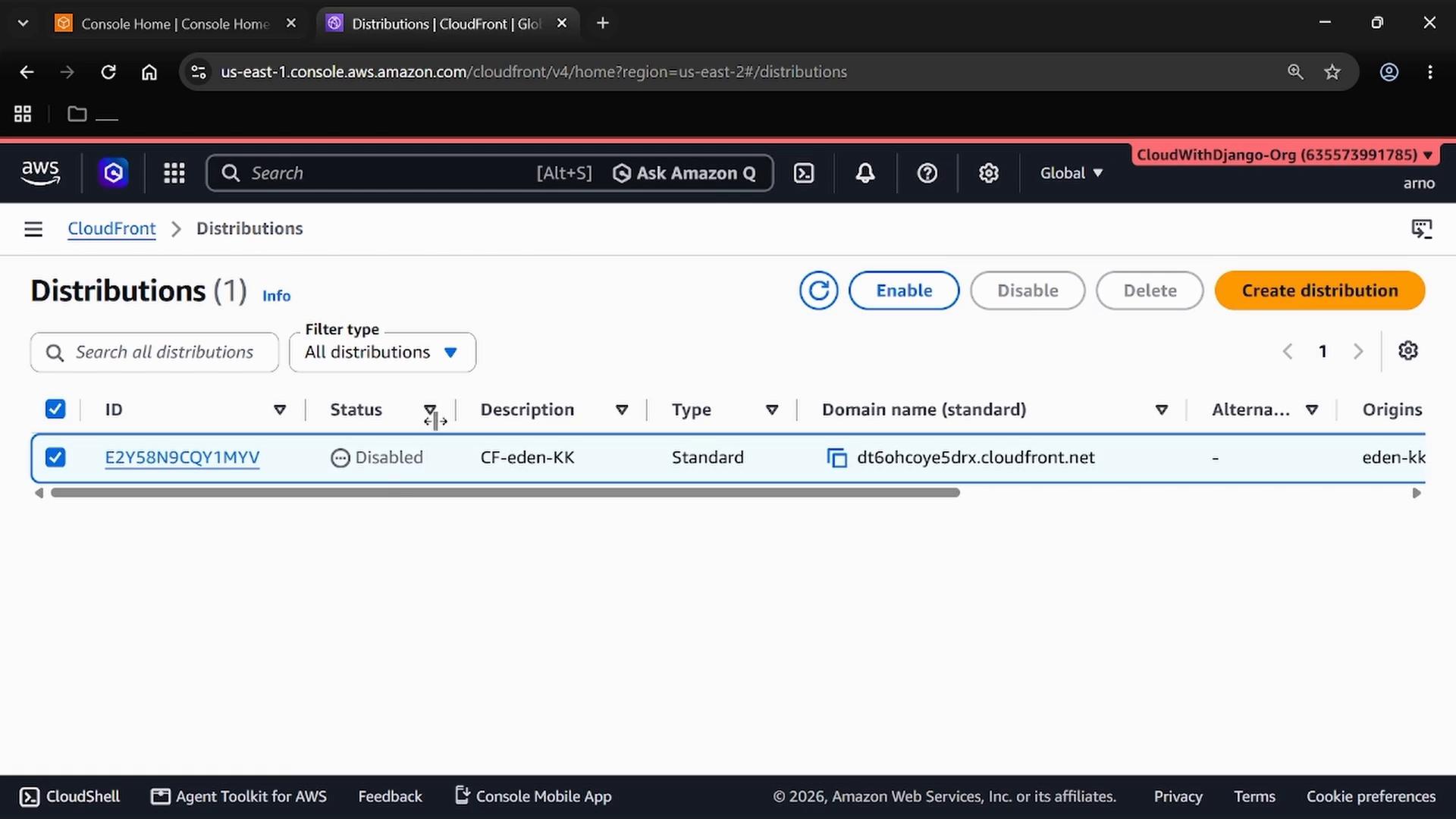Open the browser profile icon

tap(1389, 72)
